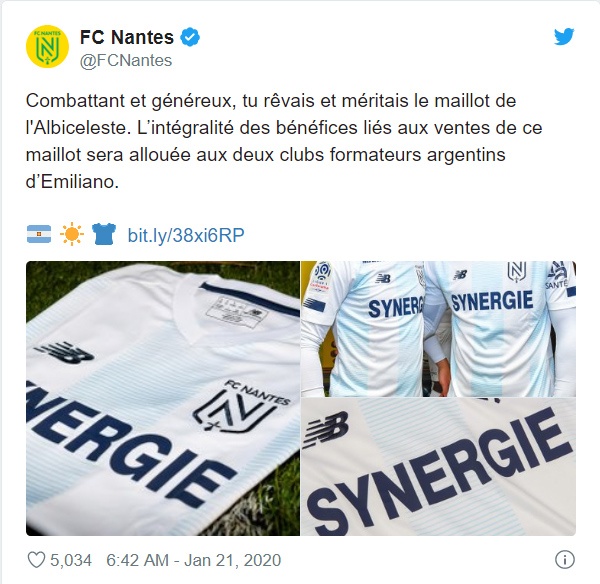Viewport: 600px width, 584px height.
Task: View the large folded jersey photo
Action: [x=163, y=398]
